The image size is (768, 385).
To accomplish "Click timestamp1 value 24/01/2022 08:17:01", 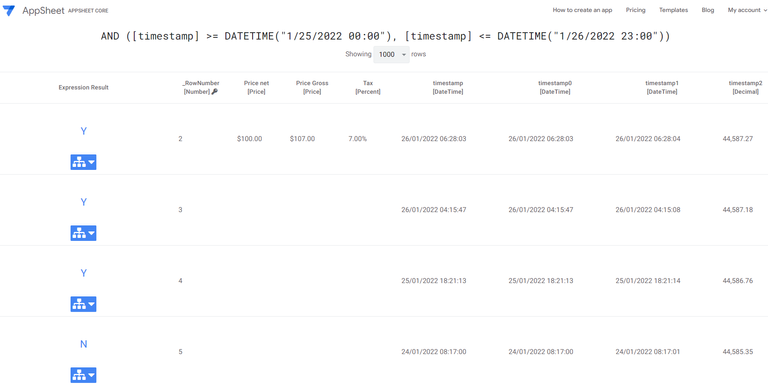I will pyautogui.click(x=648, y=352).
